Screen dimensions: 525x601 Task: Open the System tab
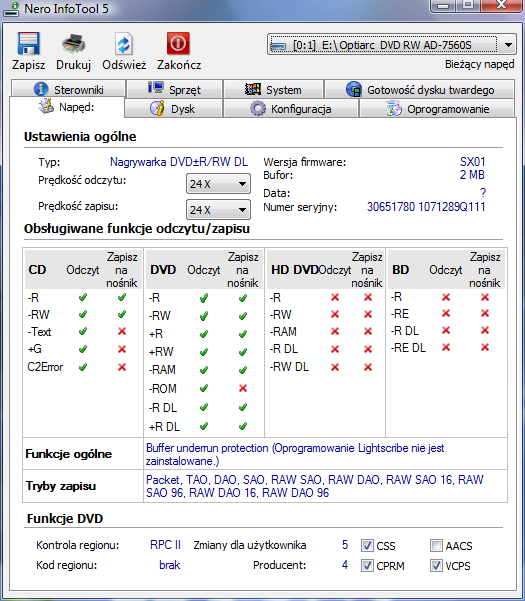[274, 89]
